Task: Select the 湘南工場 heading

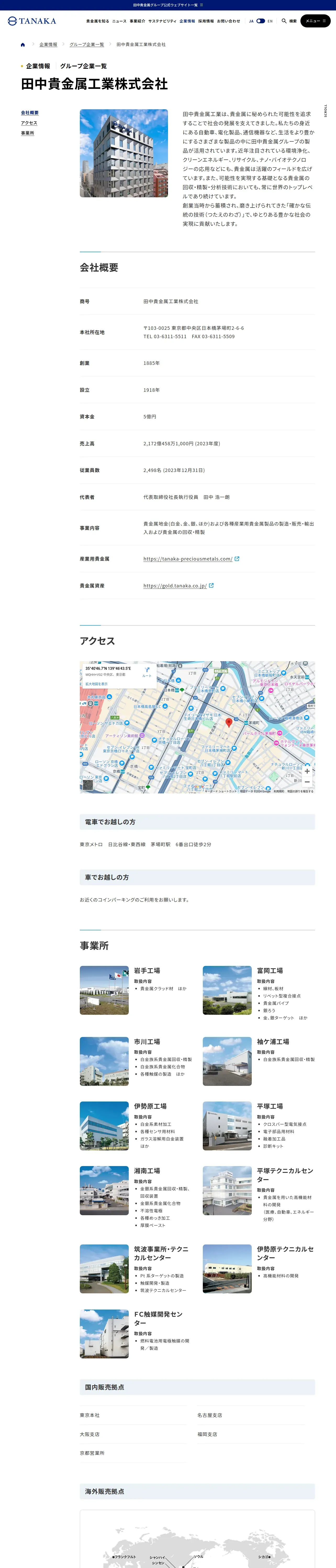Action: coord(147,1171)
